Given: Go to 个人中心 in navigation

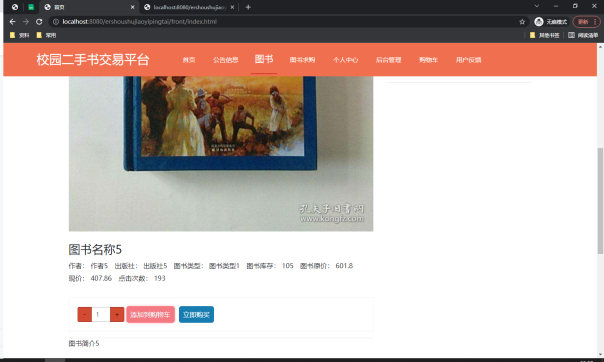Looking at the screenshot, I should click(346, 60).
